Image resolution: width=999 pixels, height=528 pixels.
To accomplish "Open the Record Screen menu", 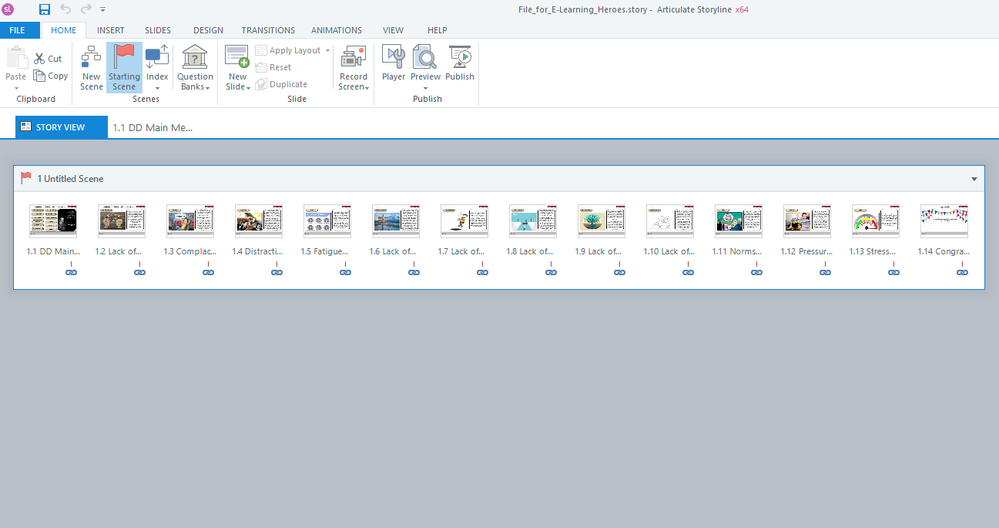I will (x=354, y=68).
